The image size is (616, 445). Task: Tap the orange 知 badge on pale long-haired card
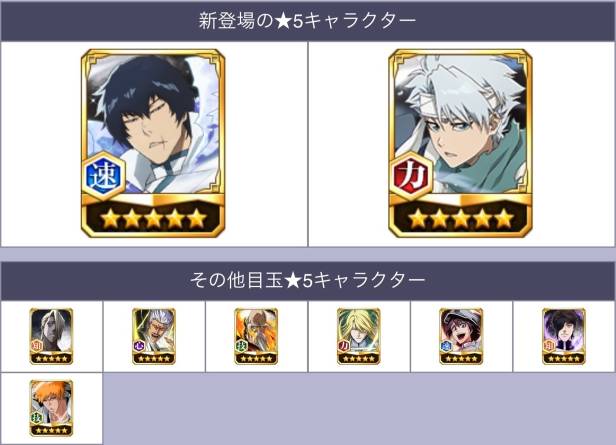click(37, 346)
